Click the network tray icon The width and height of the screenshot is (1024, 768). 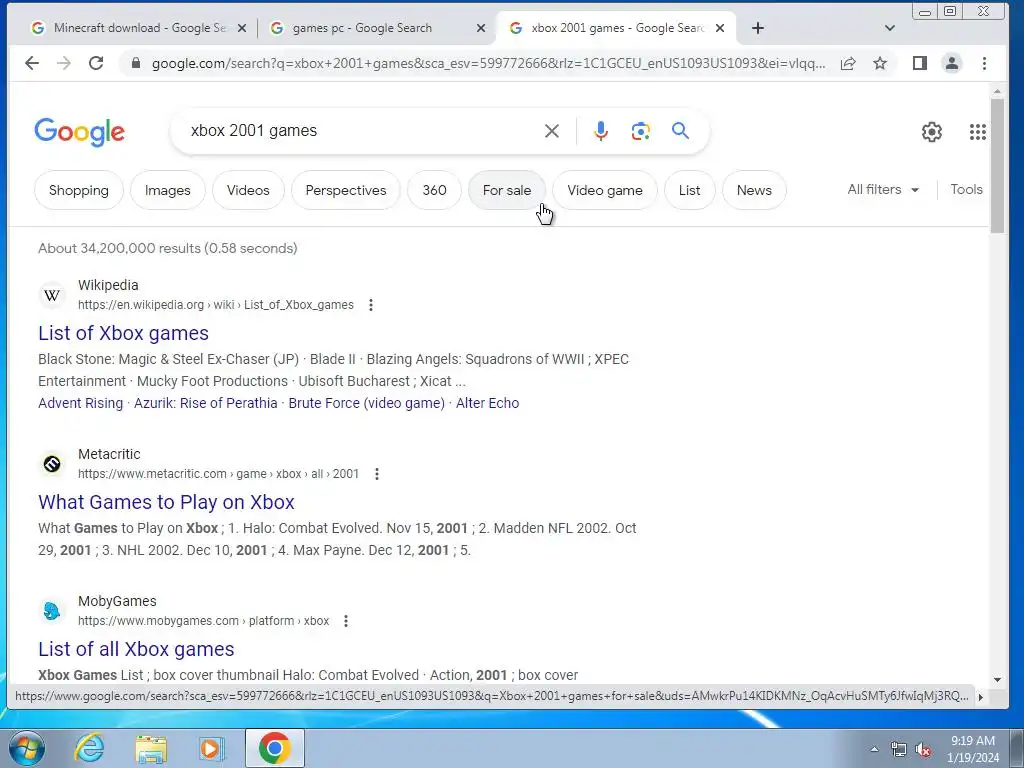coord(899,750)
